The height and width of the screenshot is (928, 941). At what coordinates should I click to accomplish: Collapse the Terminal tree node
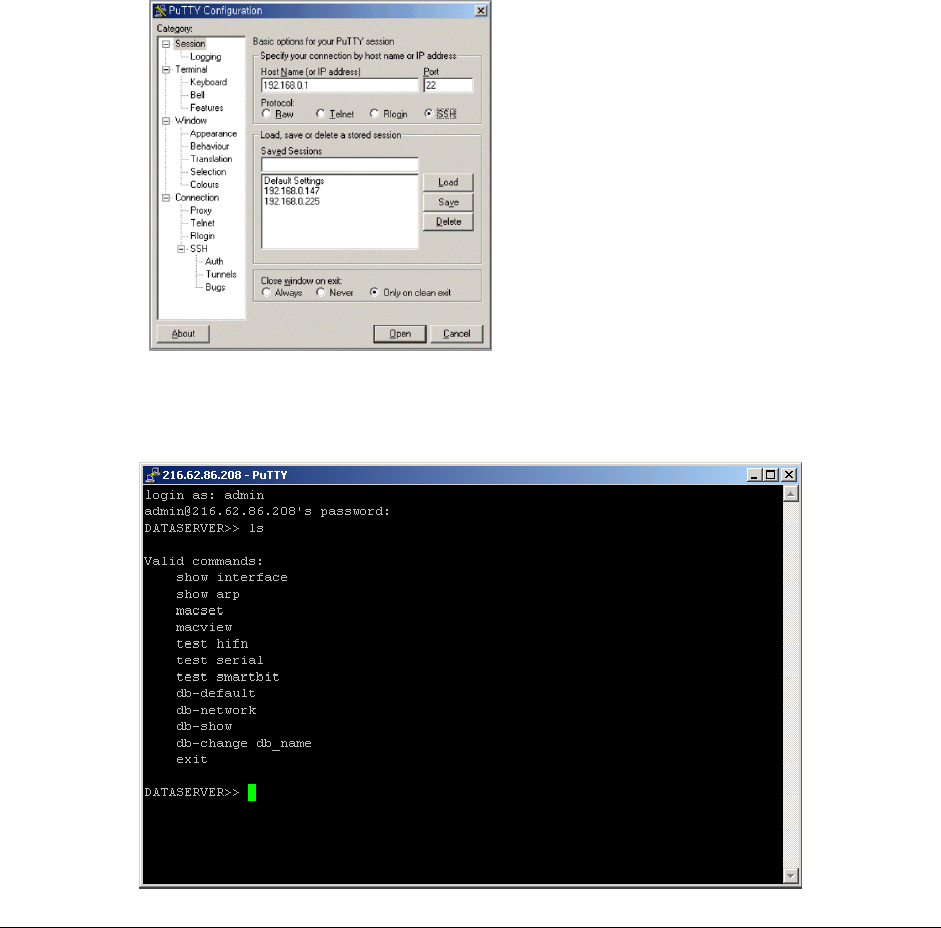(166, 70)
